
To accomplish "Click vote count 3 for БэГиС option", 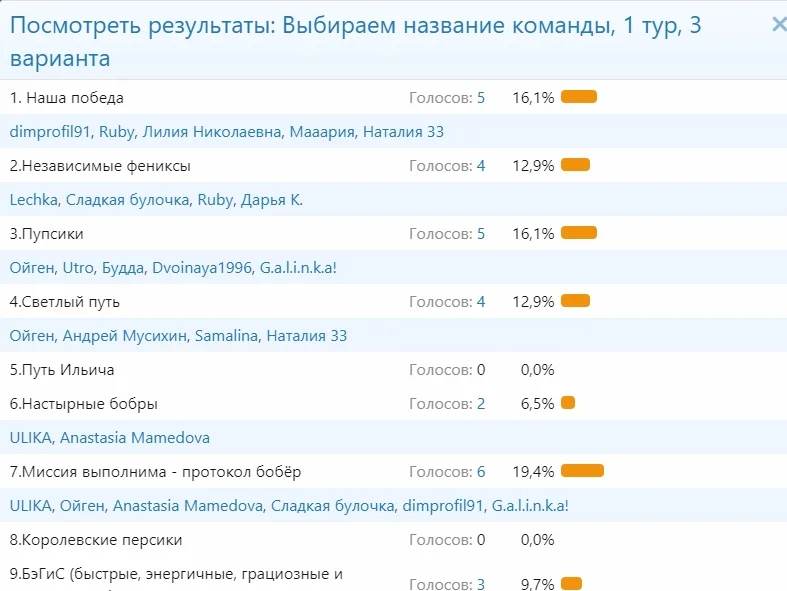I will (x=481, y=584).
